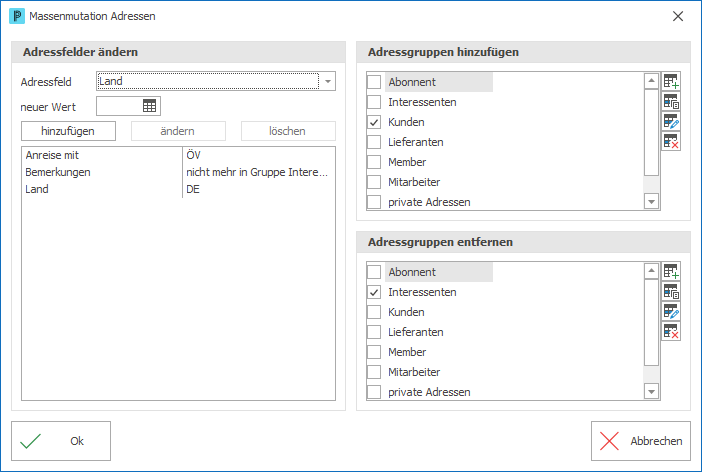Click the hinzufügen button
Viewport: 702px width, 472px height.
pos(68,131)
